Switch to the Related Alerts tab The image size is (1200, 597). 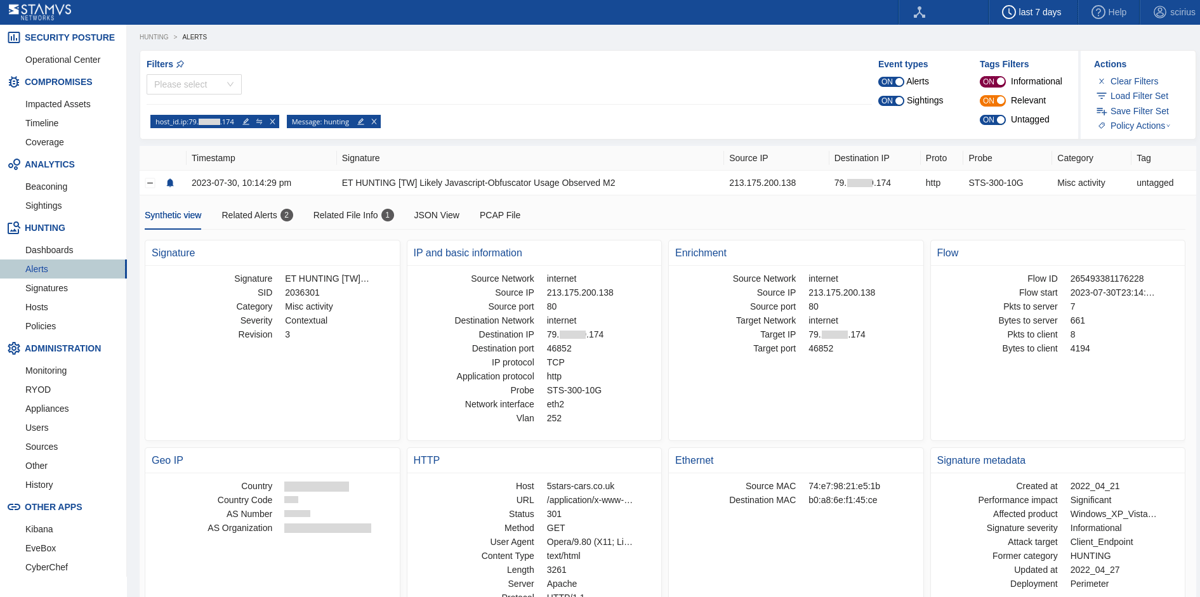coord(257,215)
